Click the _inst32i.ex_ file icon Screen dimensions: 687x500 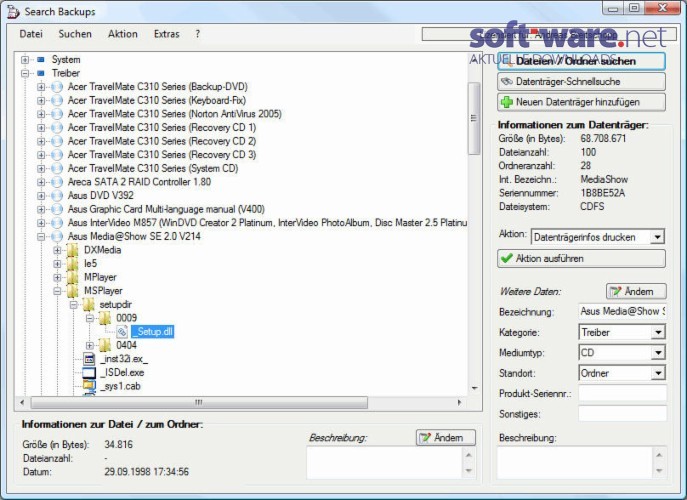pyautogui.click(x=89, y=359)
